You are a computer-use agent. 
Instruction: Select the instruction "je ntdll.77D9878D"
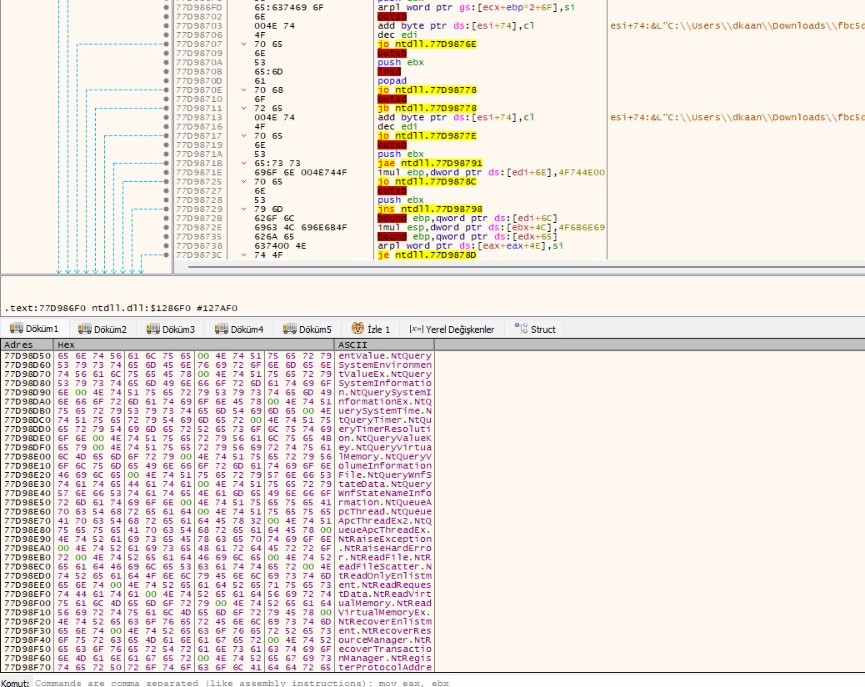pyautogui.click(x=427, y=255)
